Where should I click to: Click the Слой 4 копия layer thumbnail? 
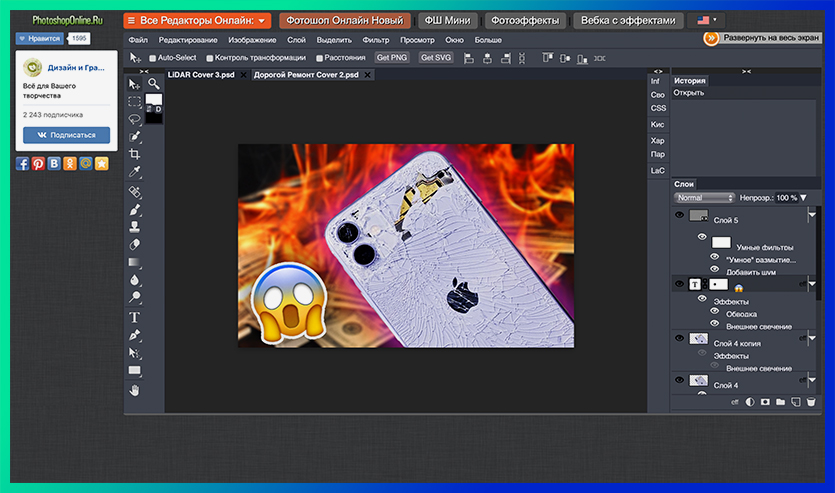tap(698, 340)
